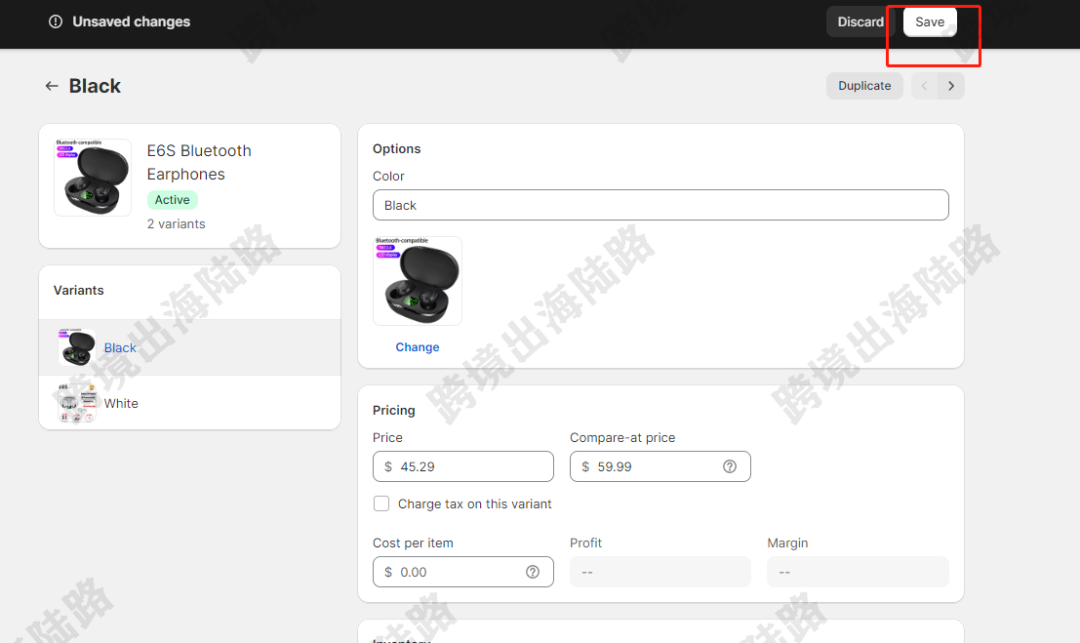Click the Variants heading
Screen dimensions: 1080x643
click(79, 291)
